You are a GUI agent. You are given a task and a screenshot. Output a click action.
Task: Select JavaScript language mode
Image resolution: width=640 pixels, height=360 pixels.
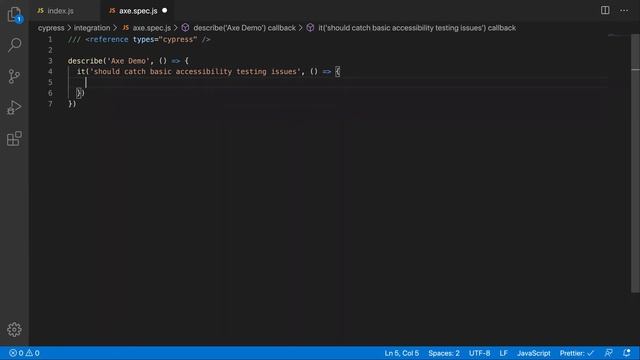click(533, 353)
